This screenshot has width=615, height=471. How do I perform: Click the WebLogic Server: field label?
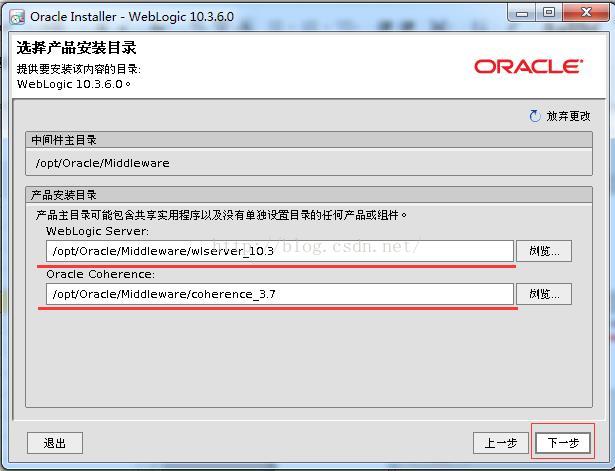[98, 231]
